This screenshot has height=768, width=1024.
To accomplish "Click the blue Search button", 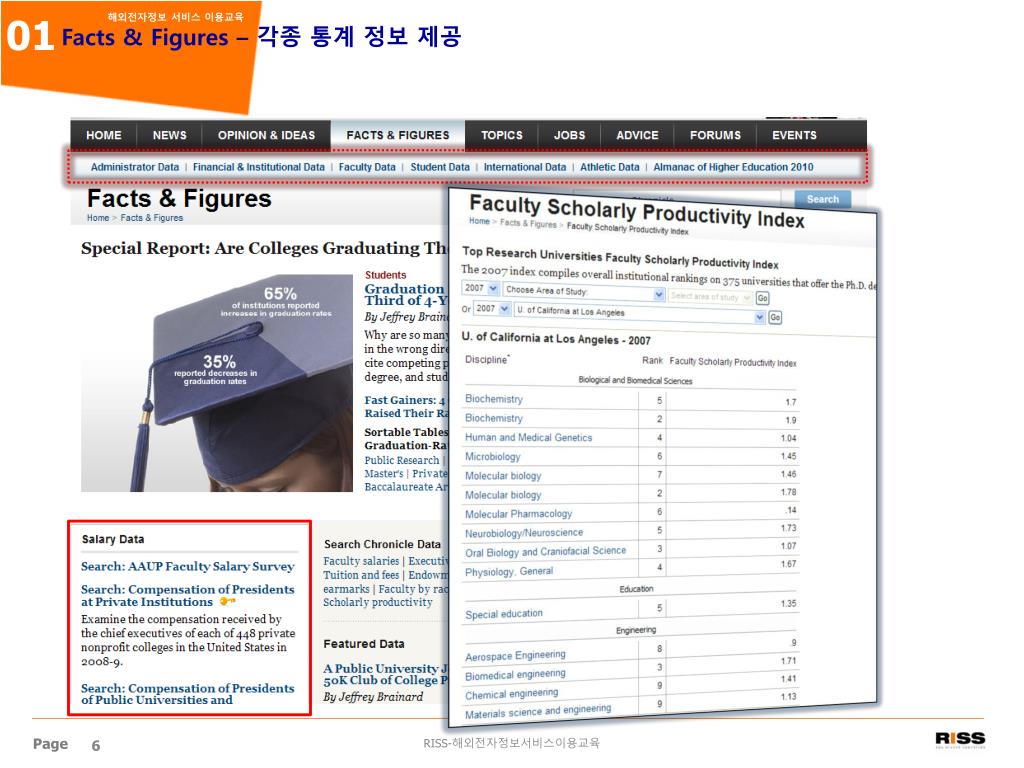I will point(822,199).
